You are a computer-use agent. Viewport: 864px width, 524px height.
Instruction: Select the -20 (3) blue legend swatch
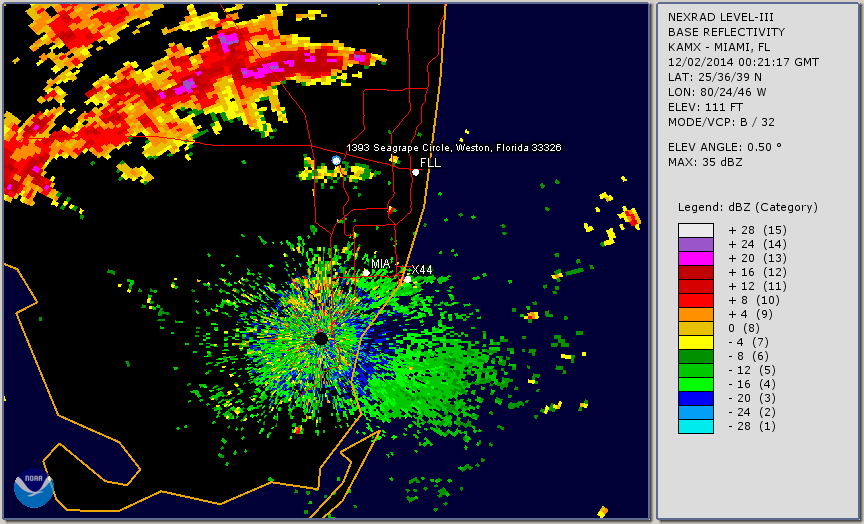pos(696,398)
